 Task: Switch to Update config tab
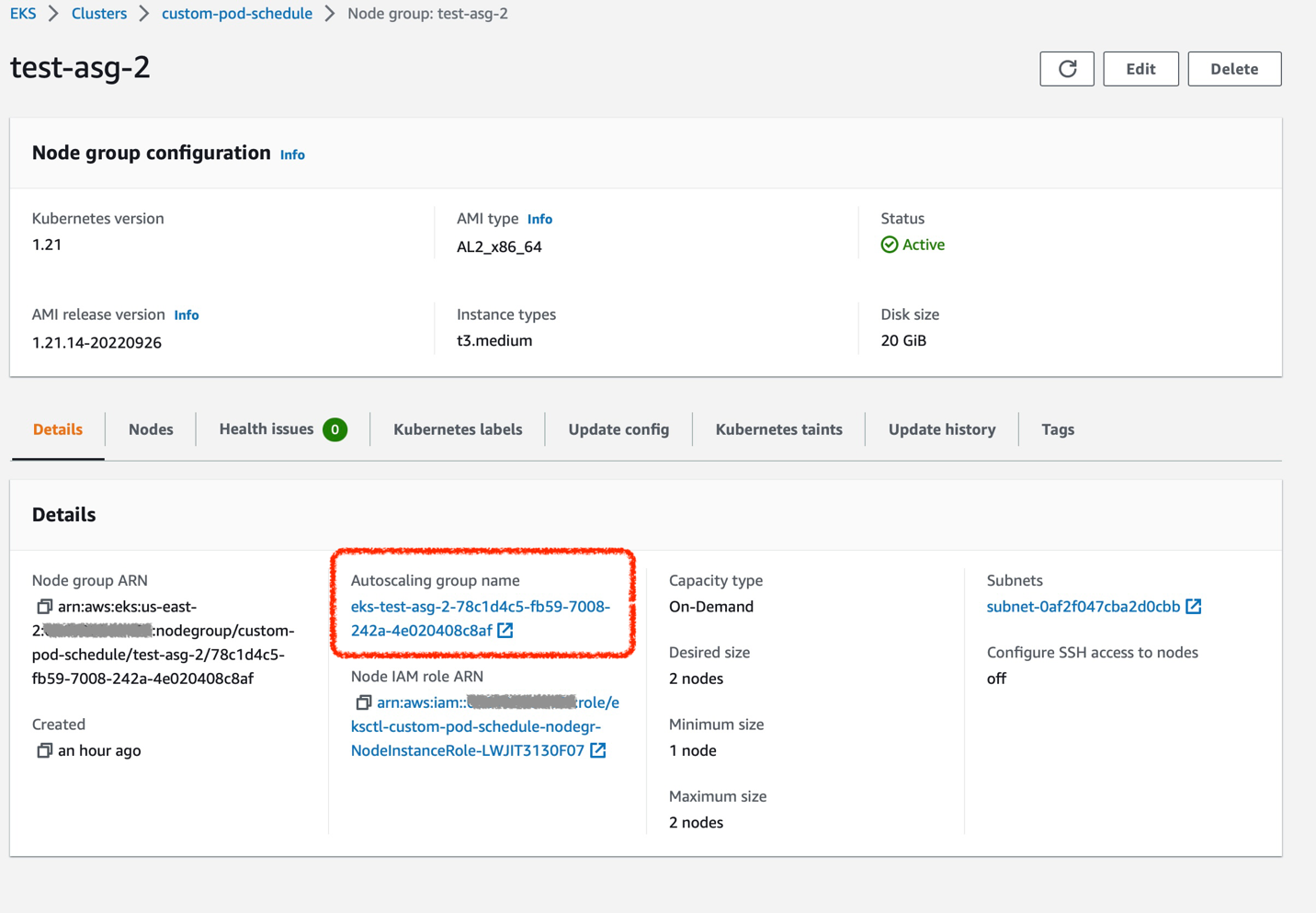coord(618,429)
